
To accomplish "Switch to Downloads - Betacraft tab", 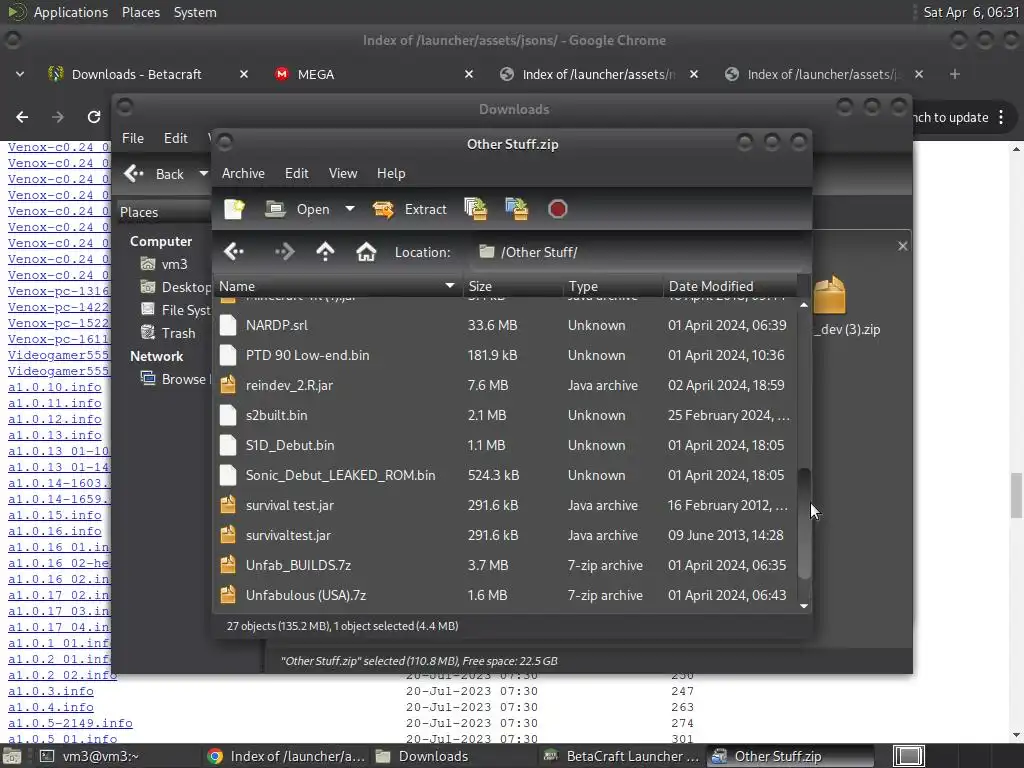I will 137,74.
